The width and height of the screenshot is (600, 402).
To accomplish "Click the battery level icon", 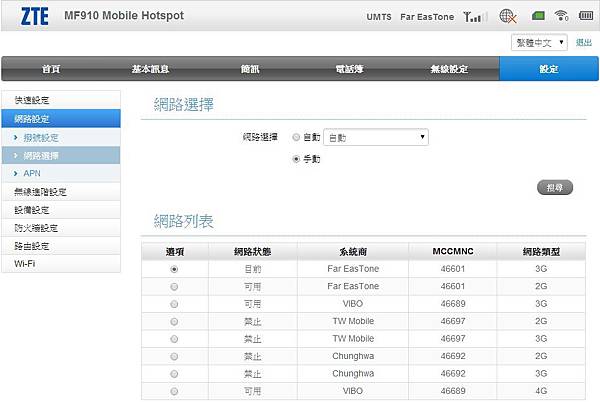I will (586, 16).
